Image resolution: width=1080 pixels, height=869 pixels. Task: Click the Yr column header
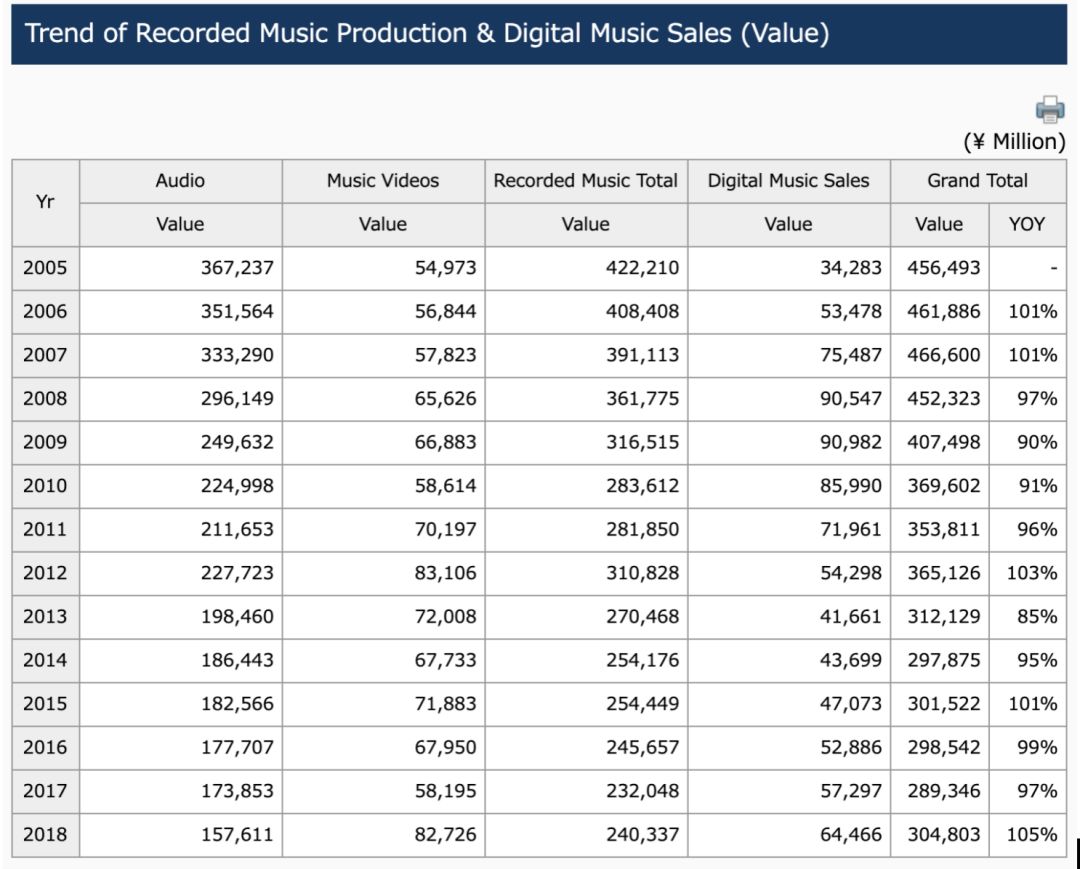[45, 202]
